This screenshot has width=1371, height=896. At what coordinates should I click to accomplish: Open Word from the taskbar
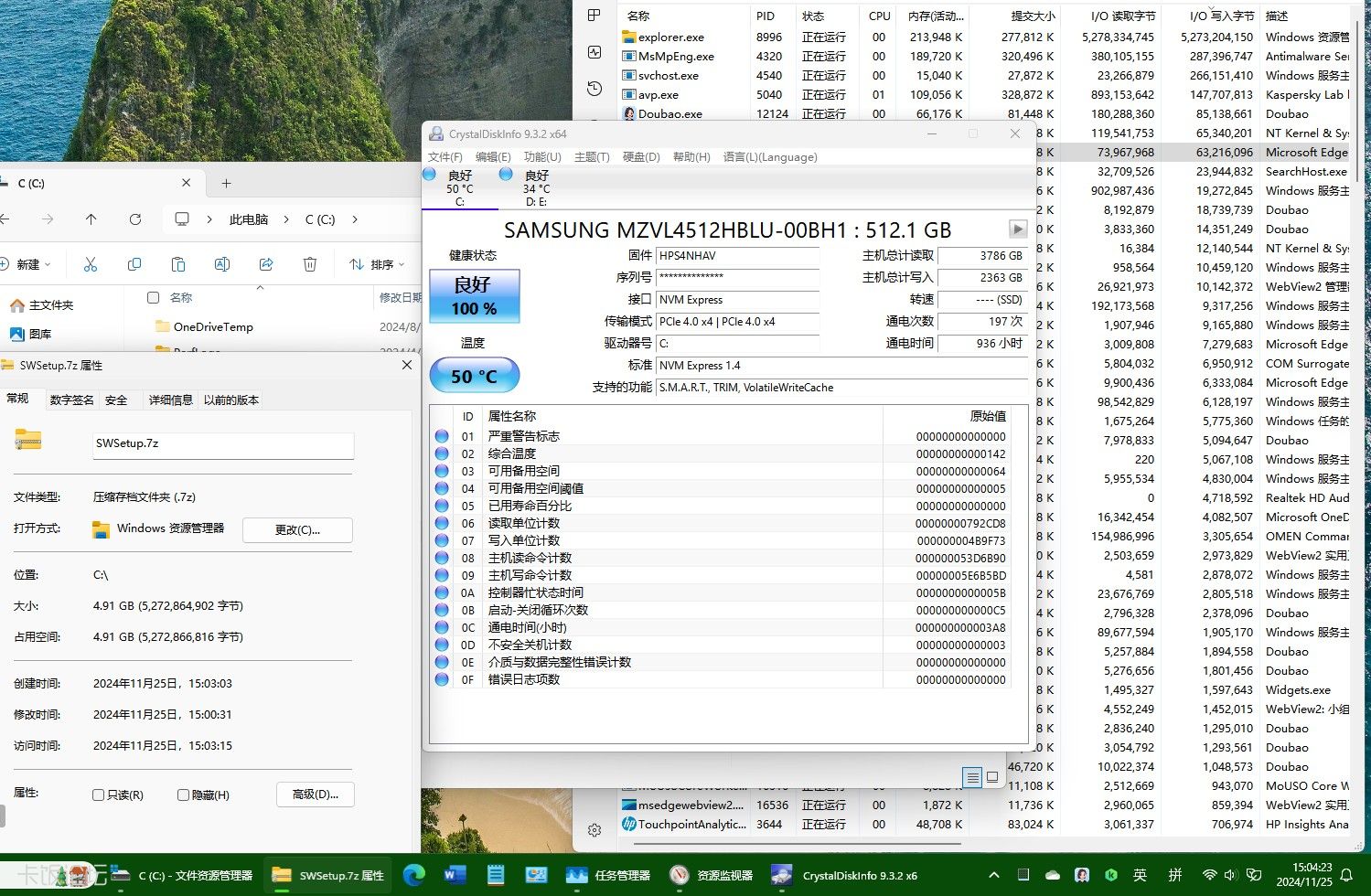(455, 875)
